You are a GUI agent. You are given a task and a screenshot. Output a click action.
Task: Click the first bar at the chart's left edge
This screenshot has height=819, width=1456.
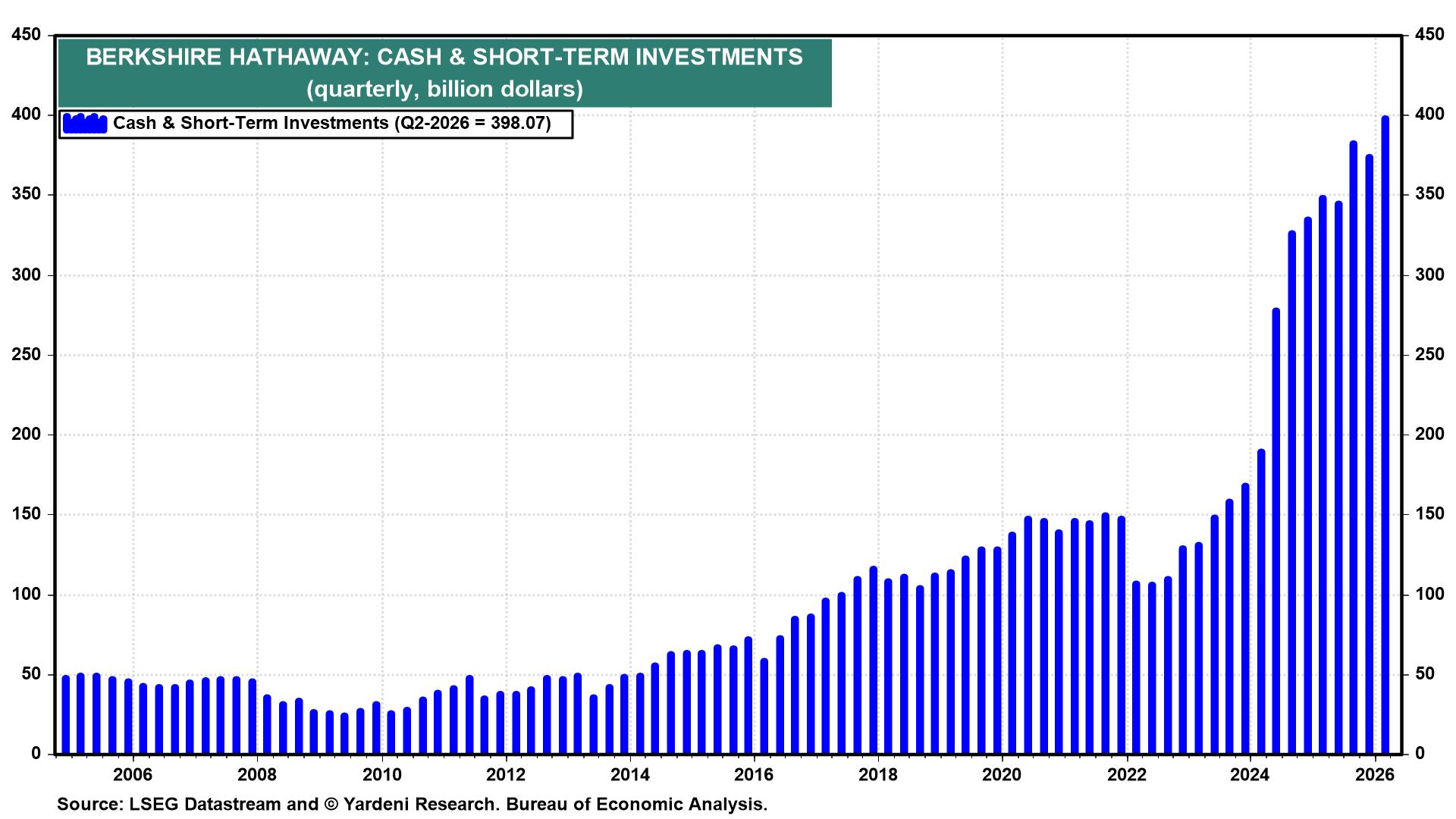65,715
